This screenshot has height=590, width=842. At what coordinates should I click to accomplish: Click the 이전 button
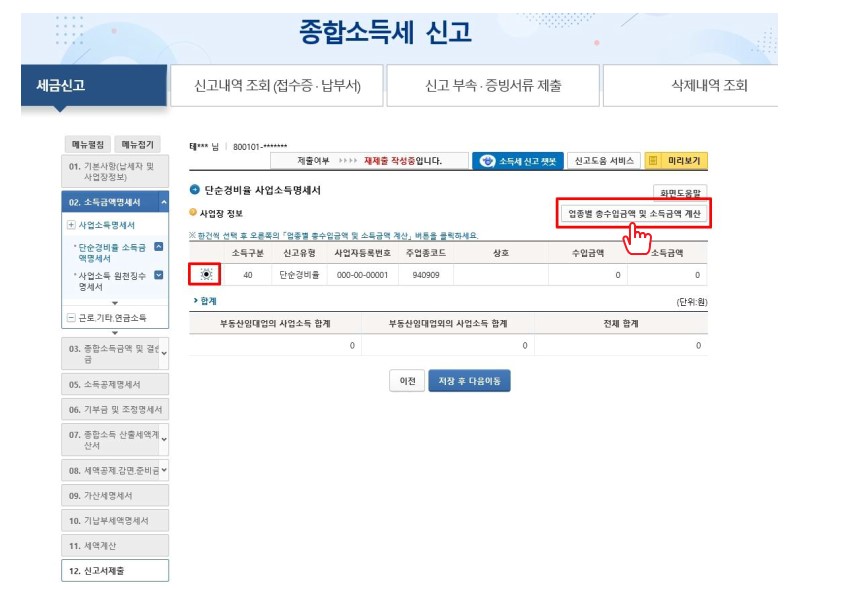tap(407, 381)
